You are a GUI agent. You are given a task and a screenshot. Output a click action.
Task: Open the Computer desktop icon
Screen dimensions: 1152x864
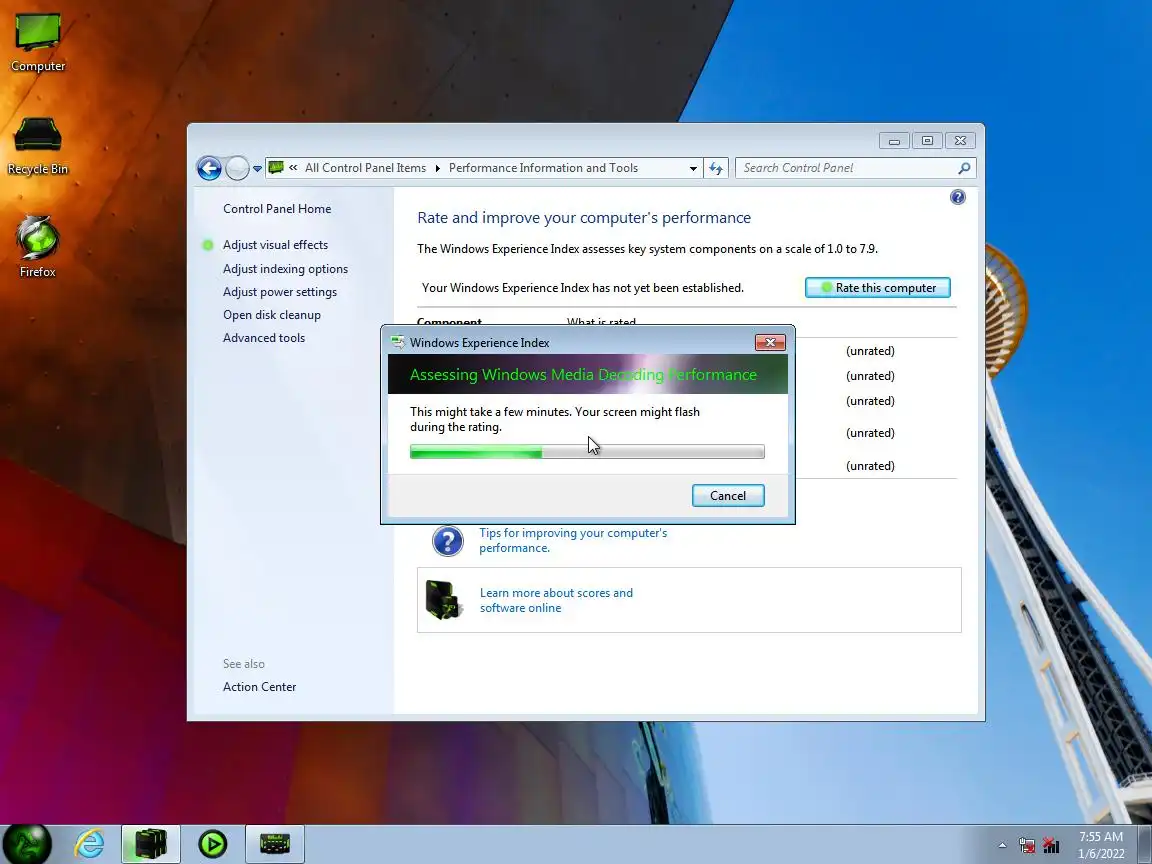pos(37,43)
